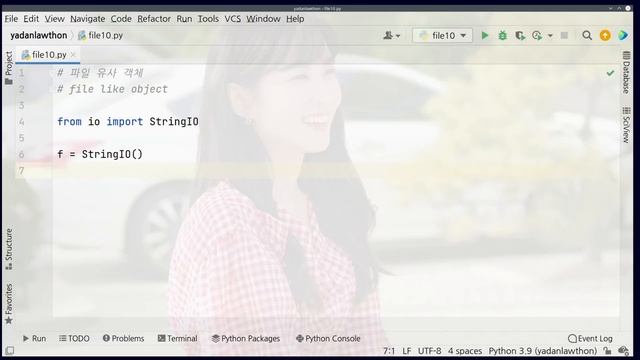This screenshot has height=360, width=640.
Task: Open the Run tool window at bottom
Action: point(34,338)
